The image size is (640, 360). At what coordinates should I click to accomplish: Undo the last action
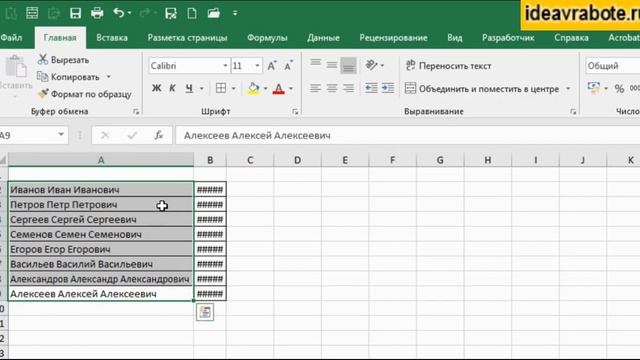tap(119, 13)
